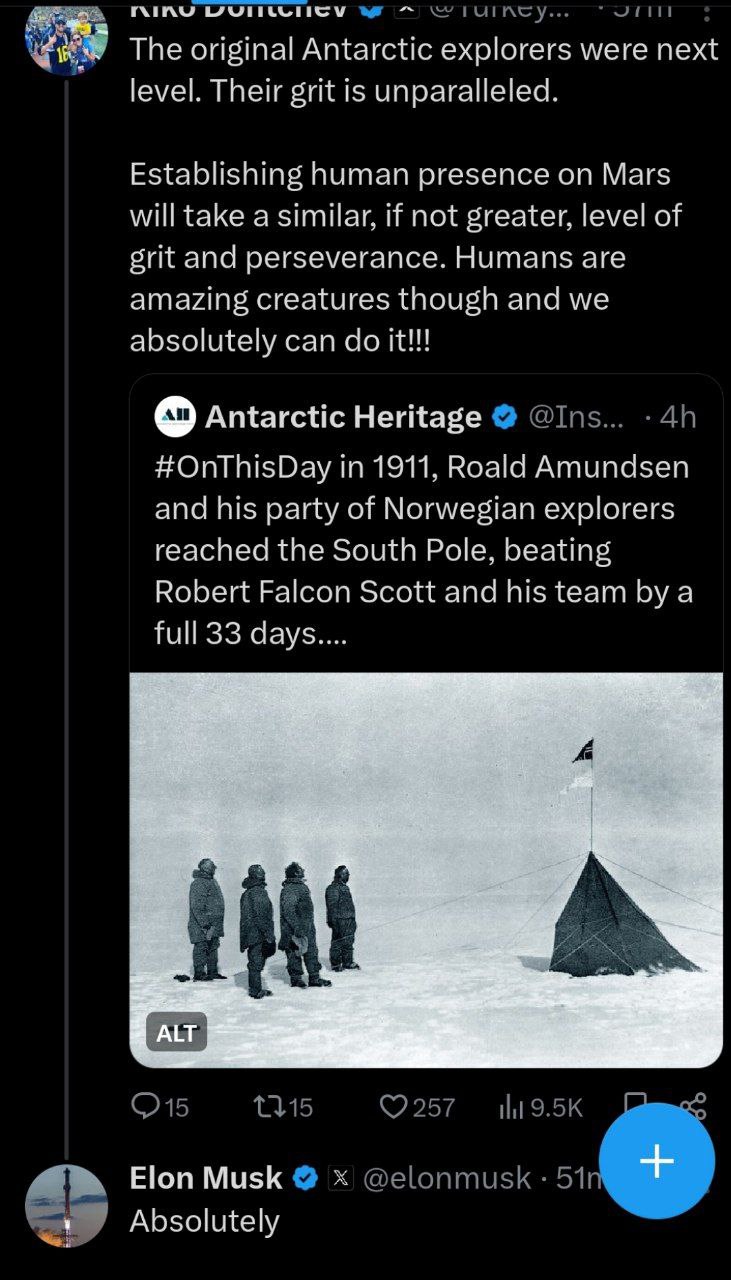
Task: Open the Antarctic Heritage profile avatar
Action: [x=176, y=416]
